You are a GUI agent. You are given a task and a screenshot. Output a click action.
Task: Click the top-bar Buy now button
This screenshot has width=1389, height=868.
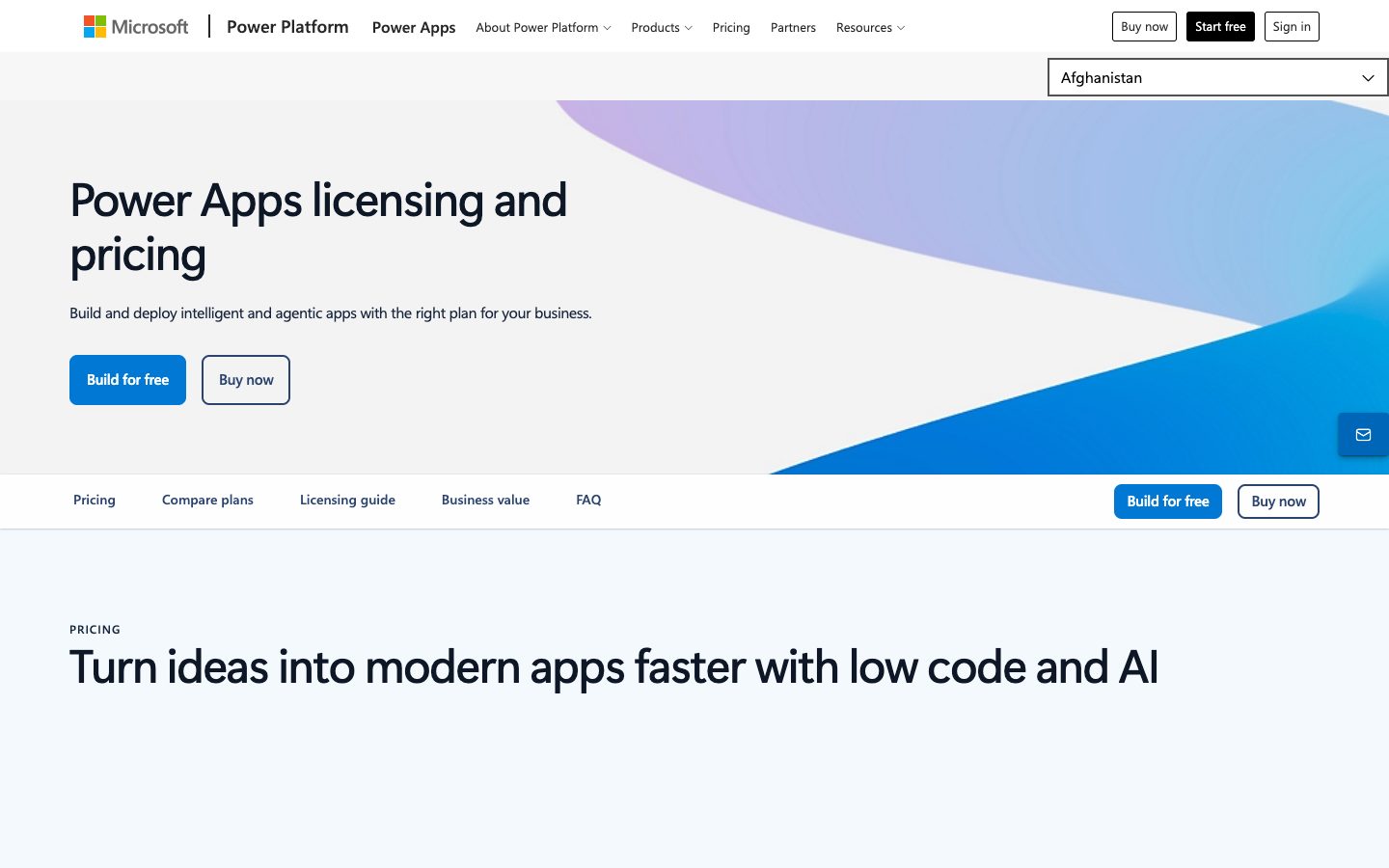(1144, 27)
